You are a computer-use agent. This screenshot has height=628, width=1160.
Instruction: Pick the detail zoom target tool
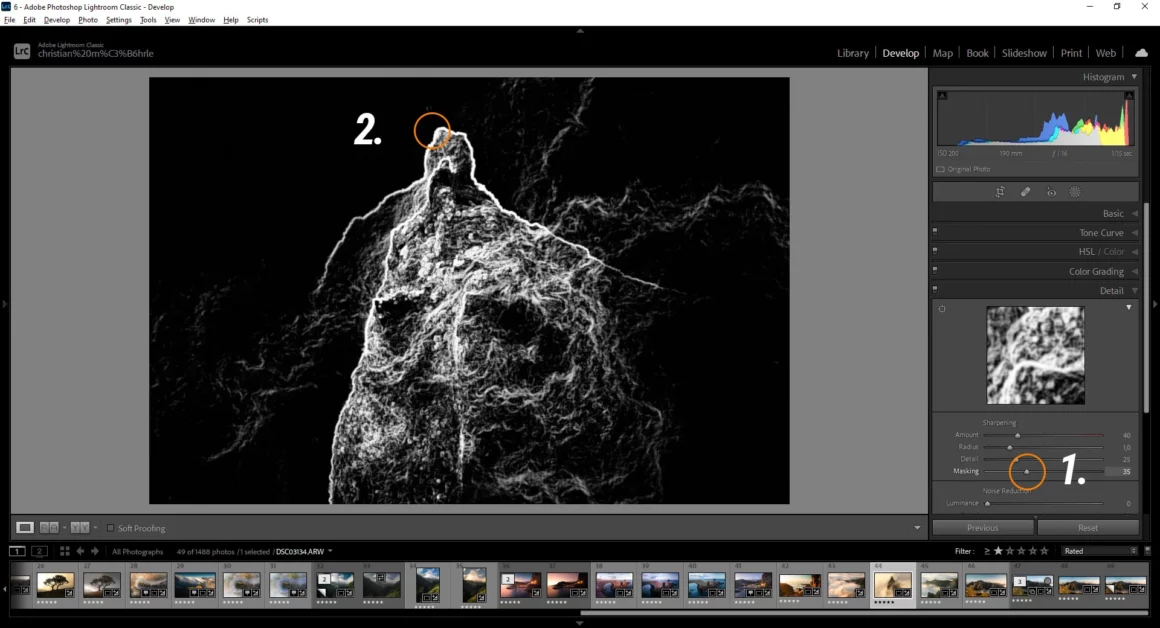pos(942,309)
